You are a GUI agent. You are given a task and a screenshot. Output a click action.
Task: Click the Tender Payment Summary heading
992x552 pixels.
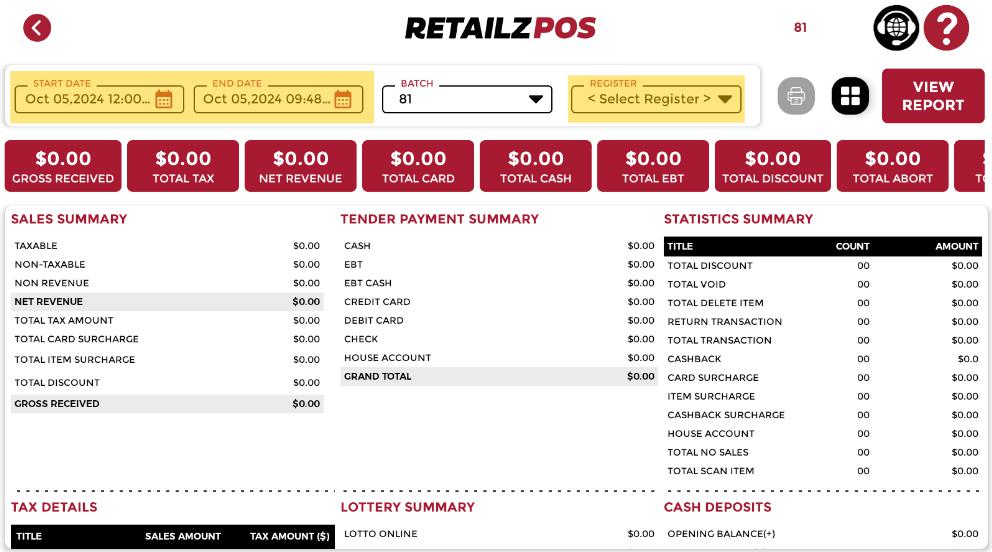click(440, 219)
